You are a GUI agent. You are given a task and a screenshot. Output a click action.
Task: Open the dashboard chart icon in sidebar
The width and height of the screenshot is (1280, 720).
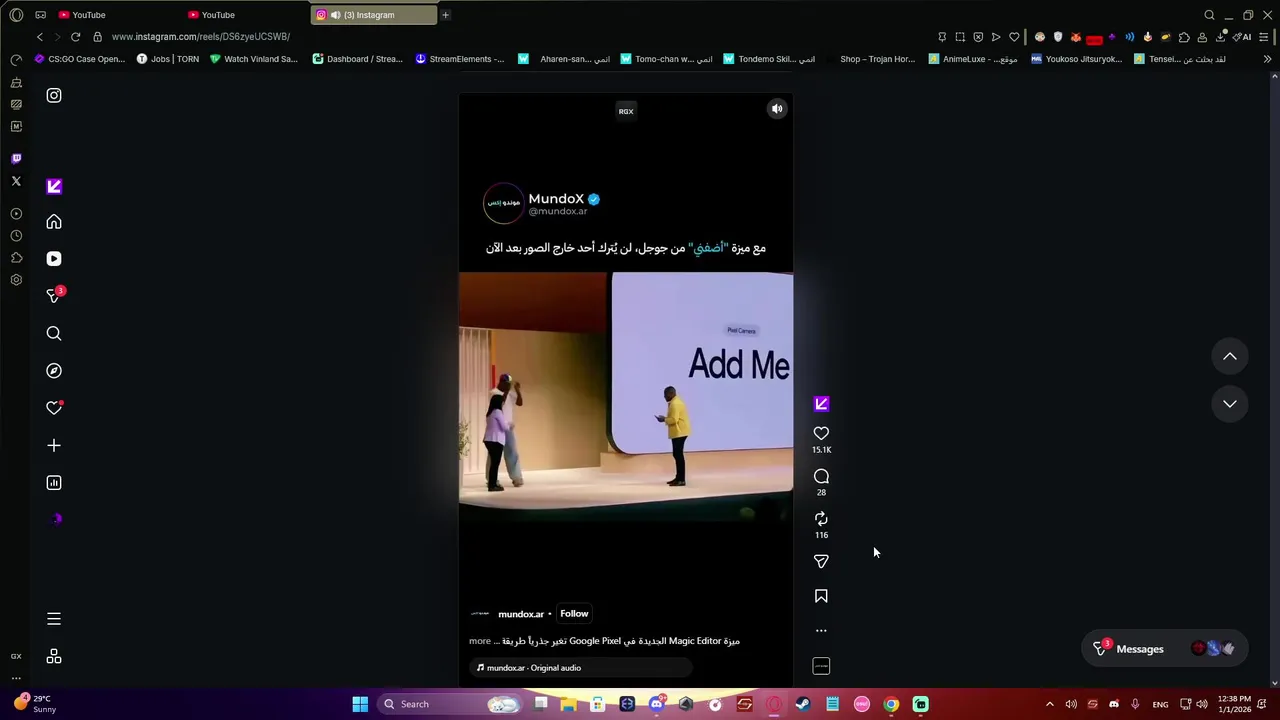pos(54,483)
